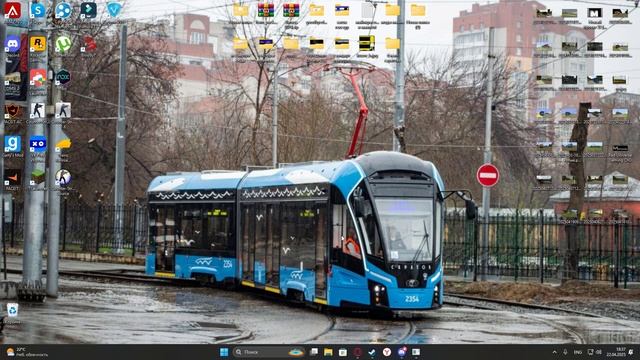Open the purple round app with badge on taskbar

point(402,352)
